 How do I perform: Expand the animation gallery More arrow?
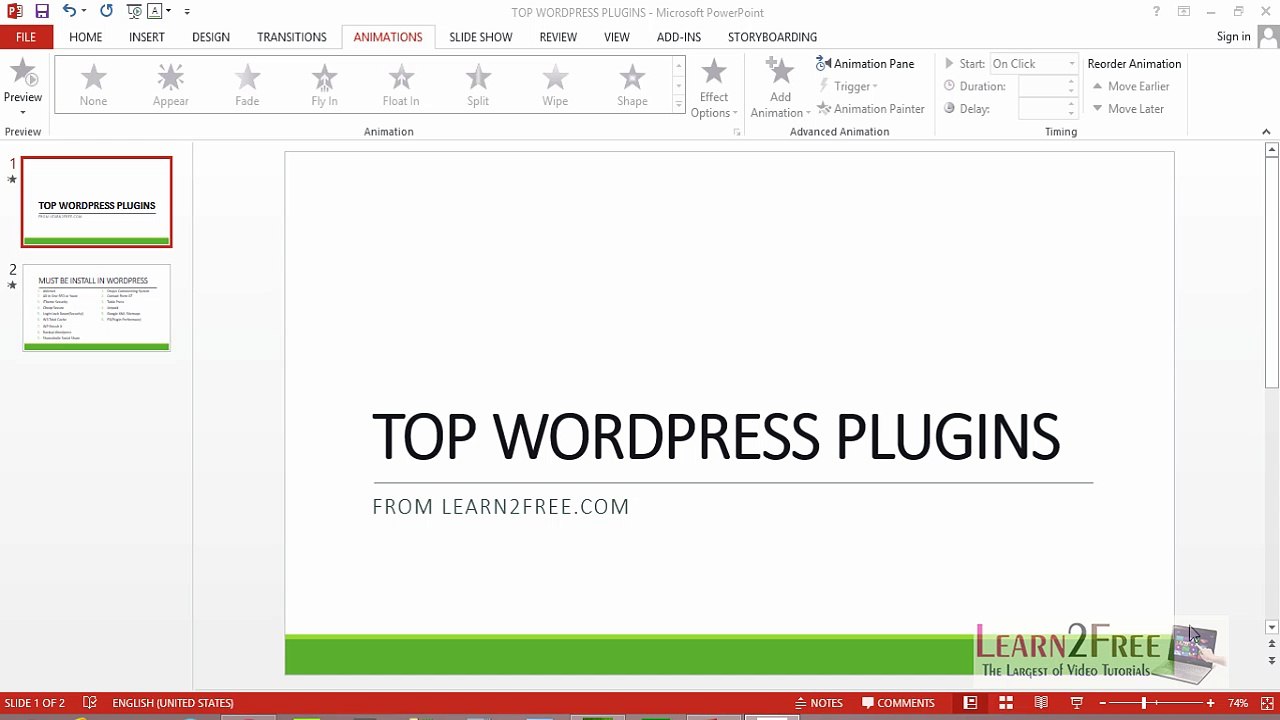click(x=679, y=104)
